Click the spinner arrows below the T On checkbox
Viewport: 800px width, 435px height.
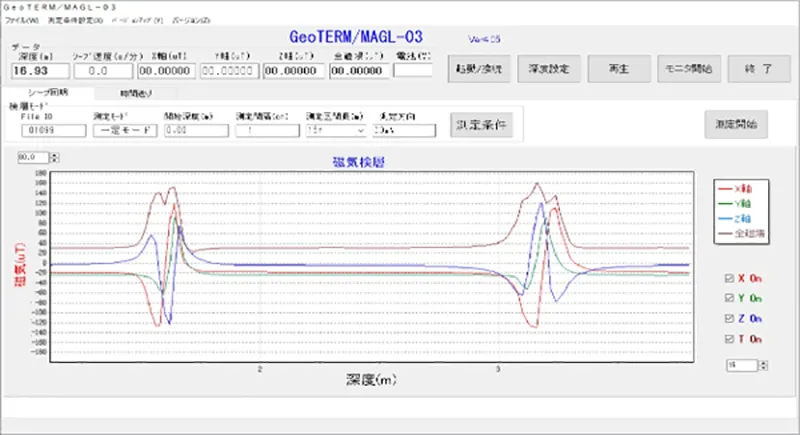point(765,366)
